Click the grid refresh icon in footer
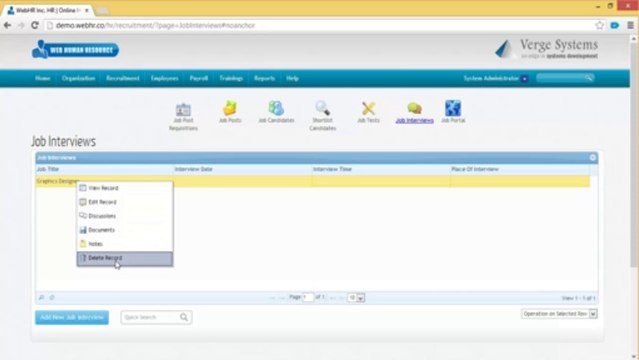The width and height of the screenshot is (639, 360). [52, 298]
